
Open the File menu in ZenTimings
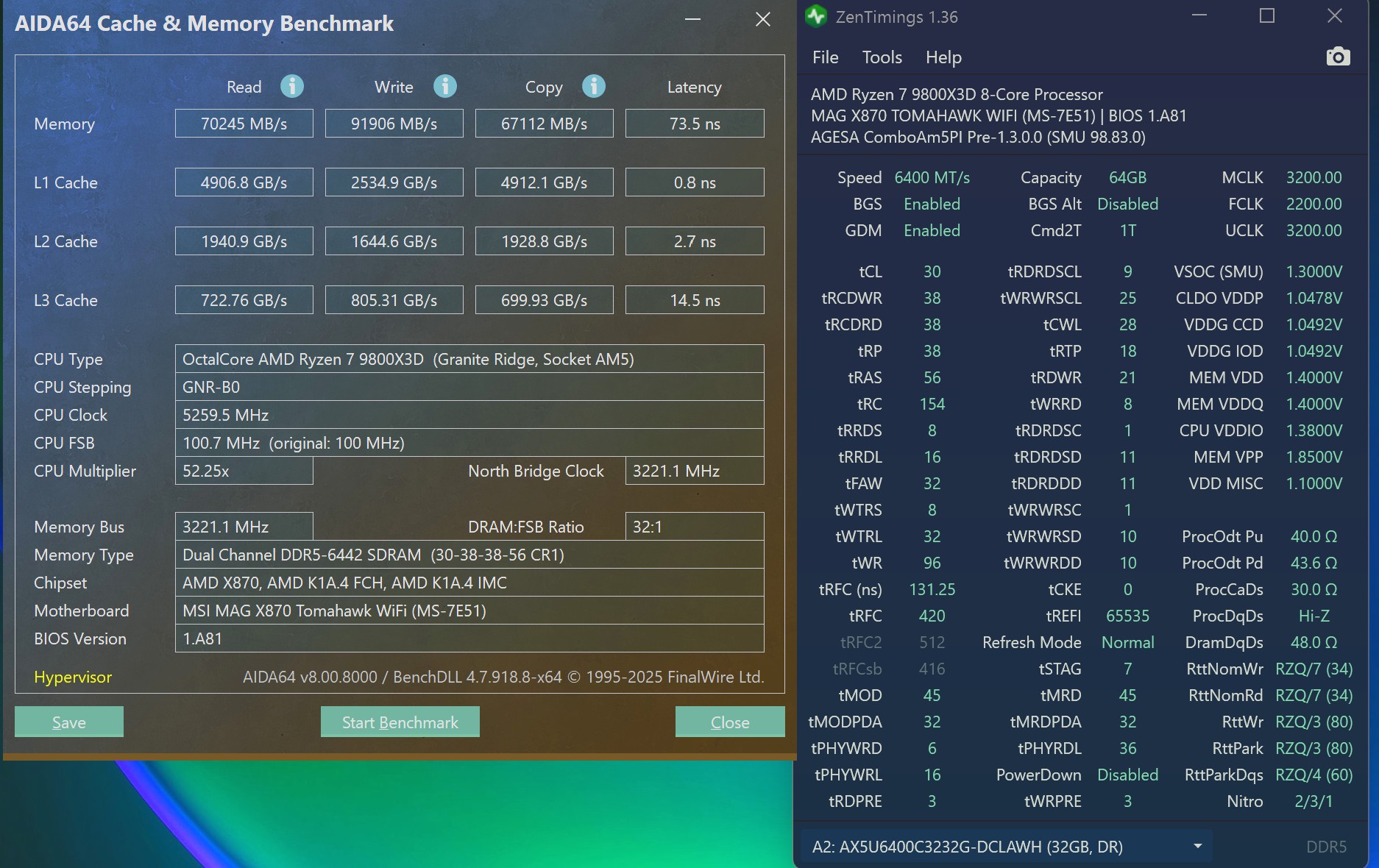pyautogui.click(x=826, y=57)
